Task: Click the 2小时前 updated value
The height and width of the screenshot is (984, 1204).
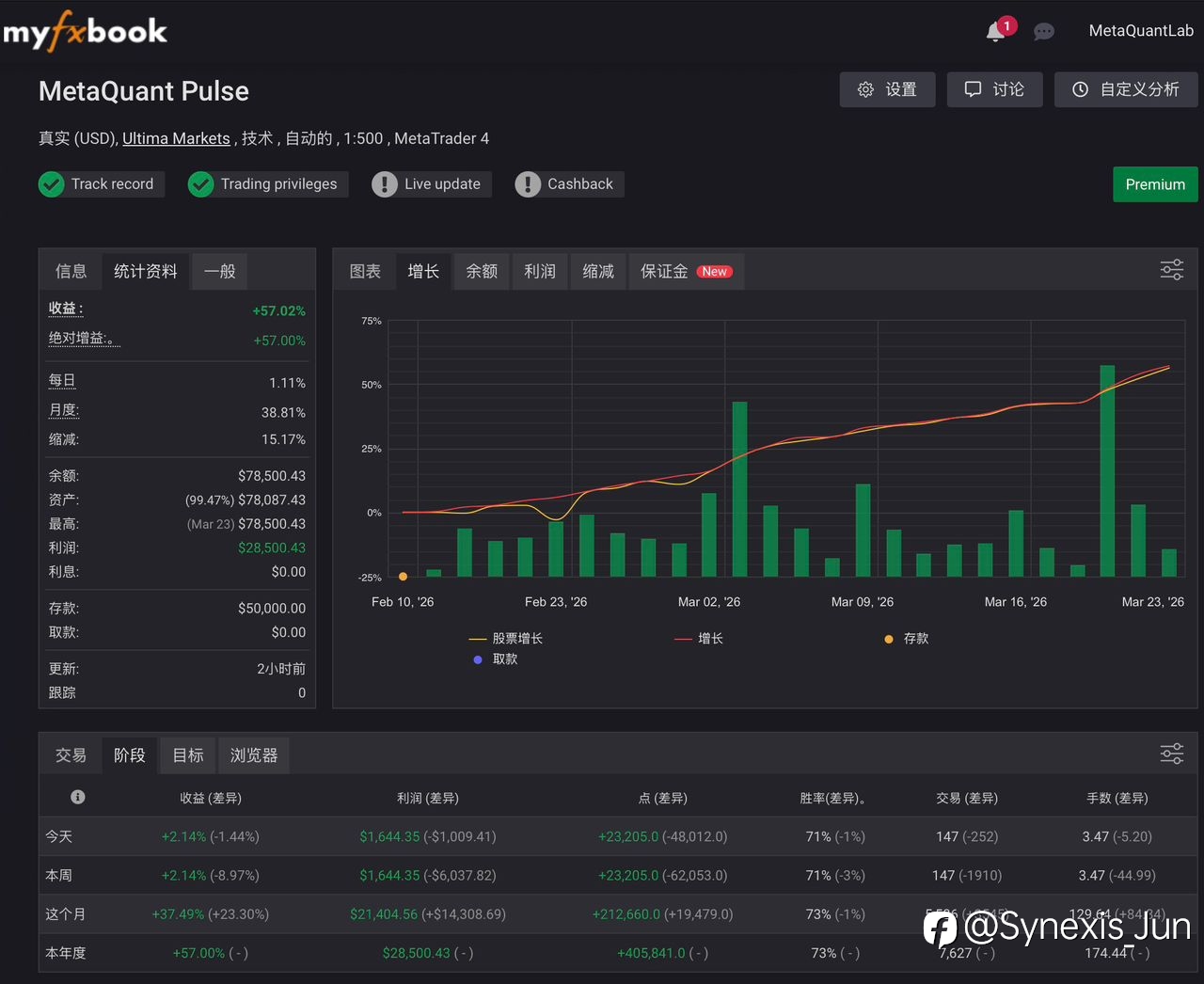Action: click(281, 669)
